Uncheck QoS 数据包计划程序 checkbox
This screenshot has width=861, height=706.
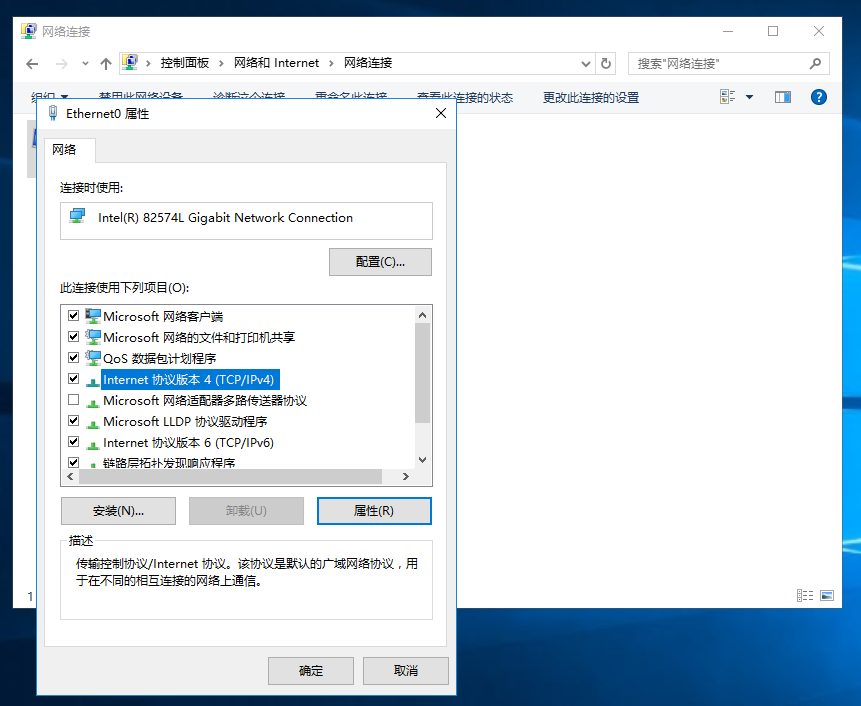tap(74, 357)
